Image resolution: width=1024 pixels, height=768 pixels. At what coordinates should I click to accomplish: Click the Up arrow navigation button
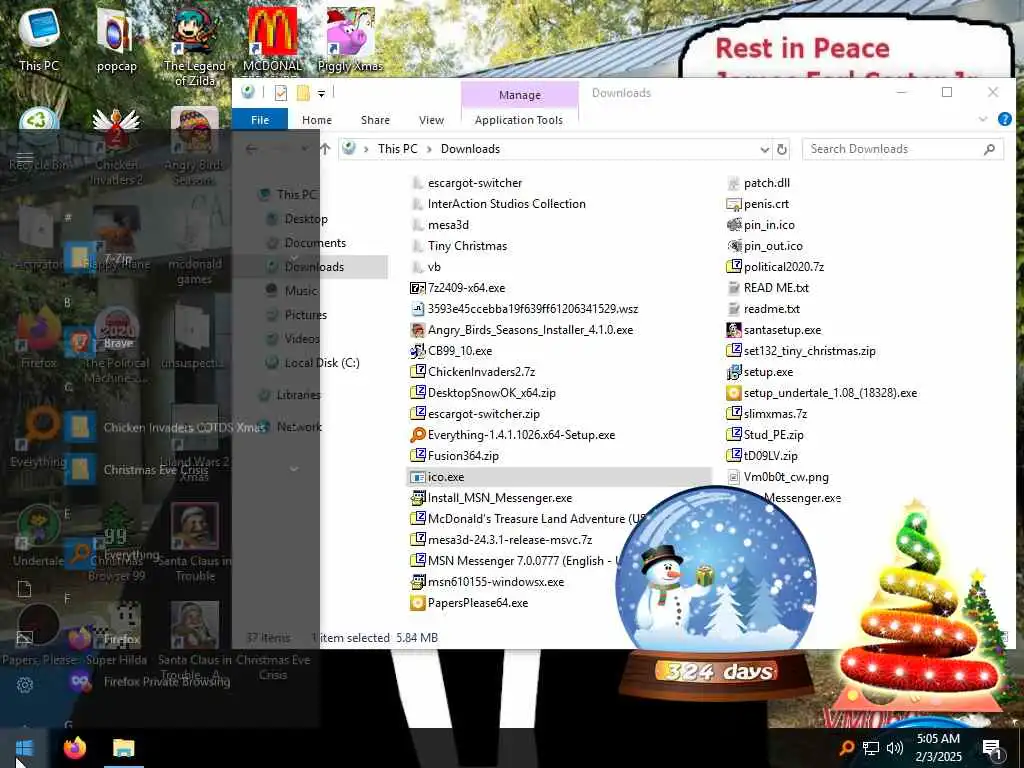click(x=325, y=149)
